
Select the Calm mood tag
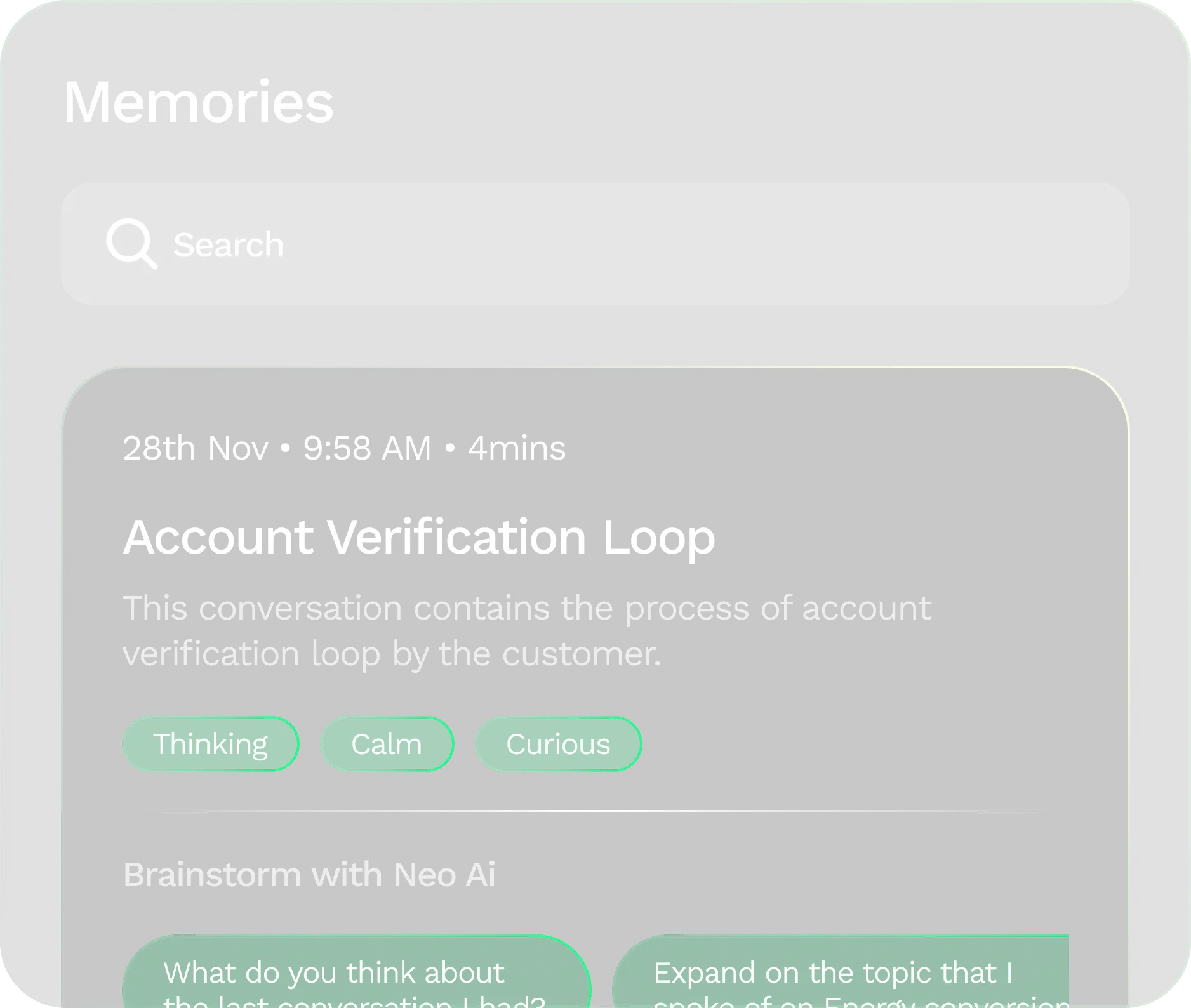click(387, 744)
